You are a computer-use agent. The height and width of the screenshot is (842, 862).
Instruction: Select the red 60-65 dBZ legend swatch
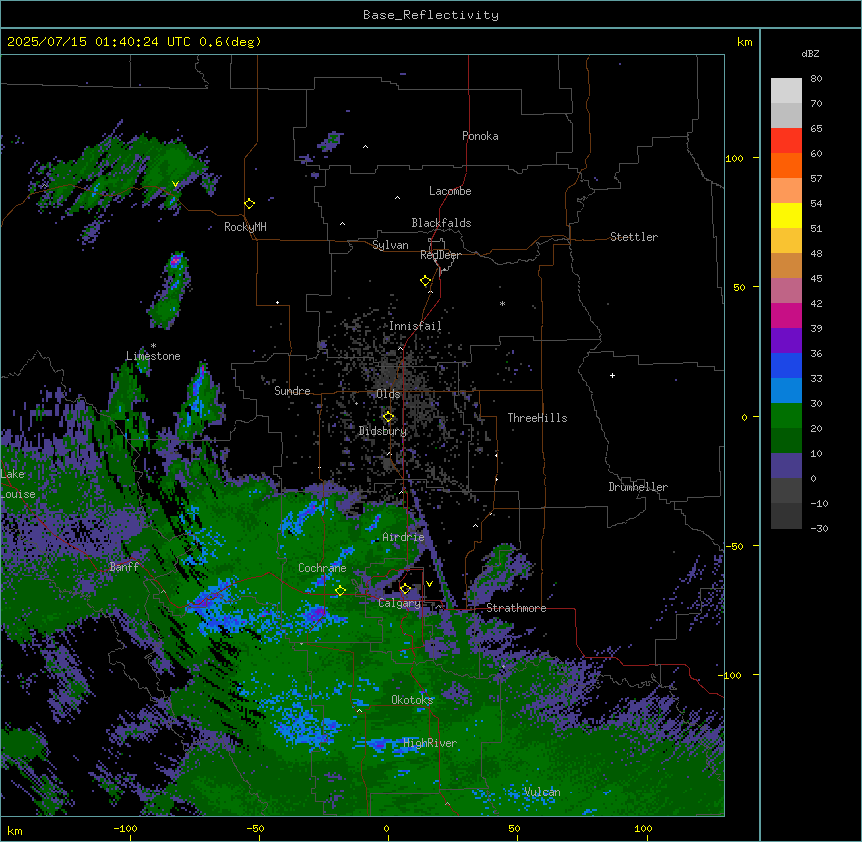786,141
